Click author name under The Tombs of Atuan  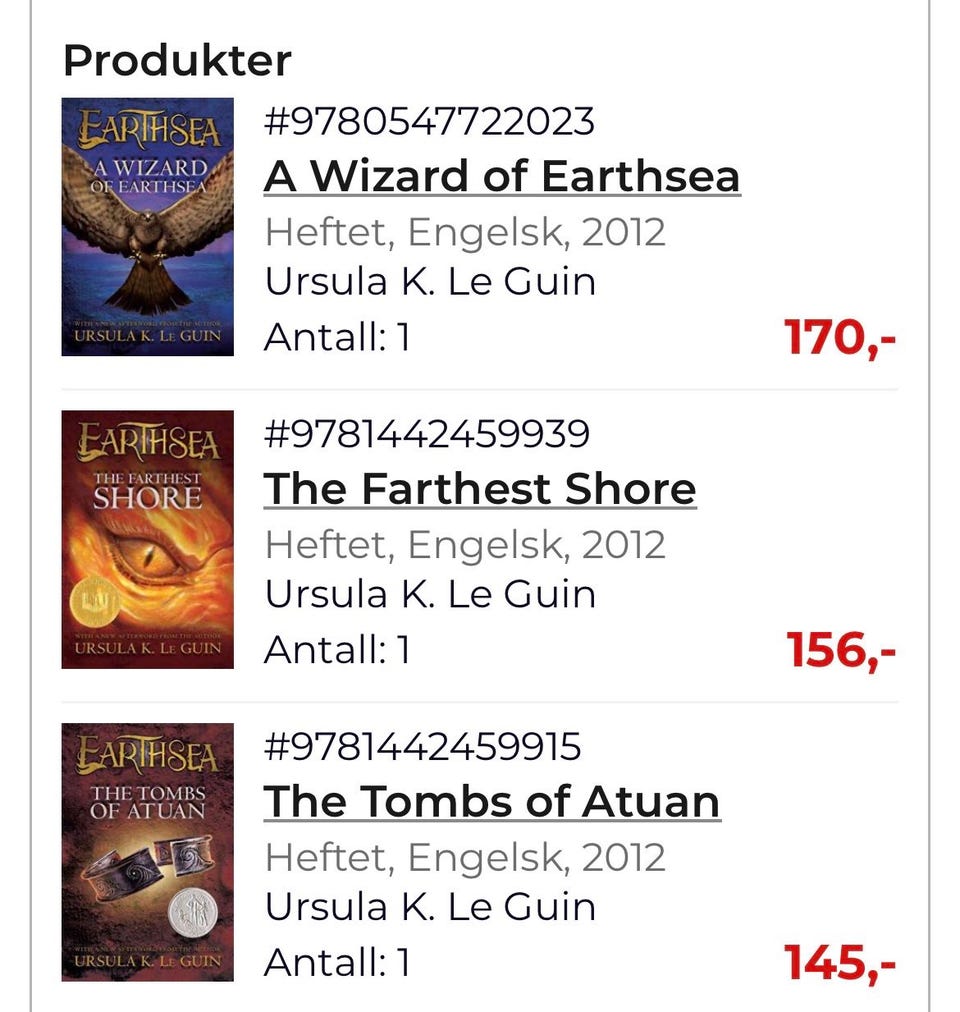click(x=430, y=907)
